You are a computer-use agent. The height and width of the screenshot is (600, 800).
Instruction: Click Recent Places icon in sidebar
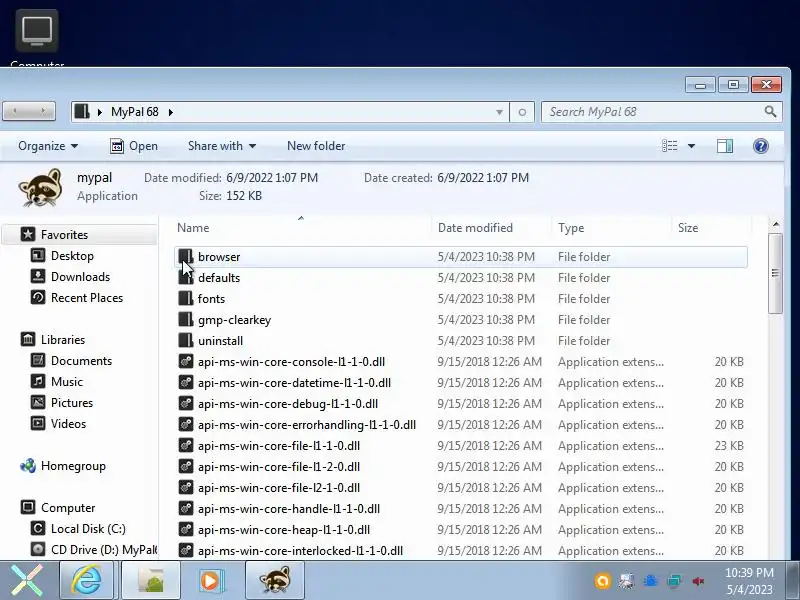point(38,297)
